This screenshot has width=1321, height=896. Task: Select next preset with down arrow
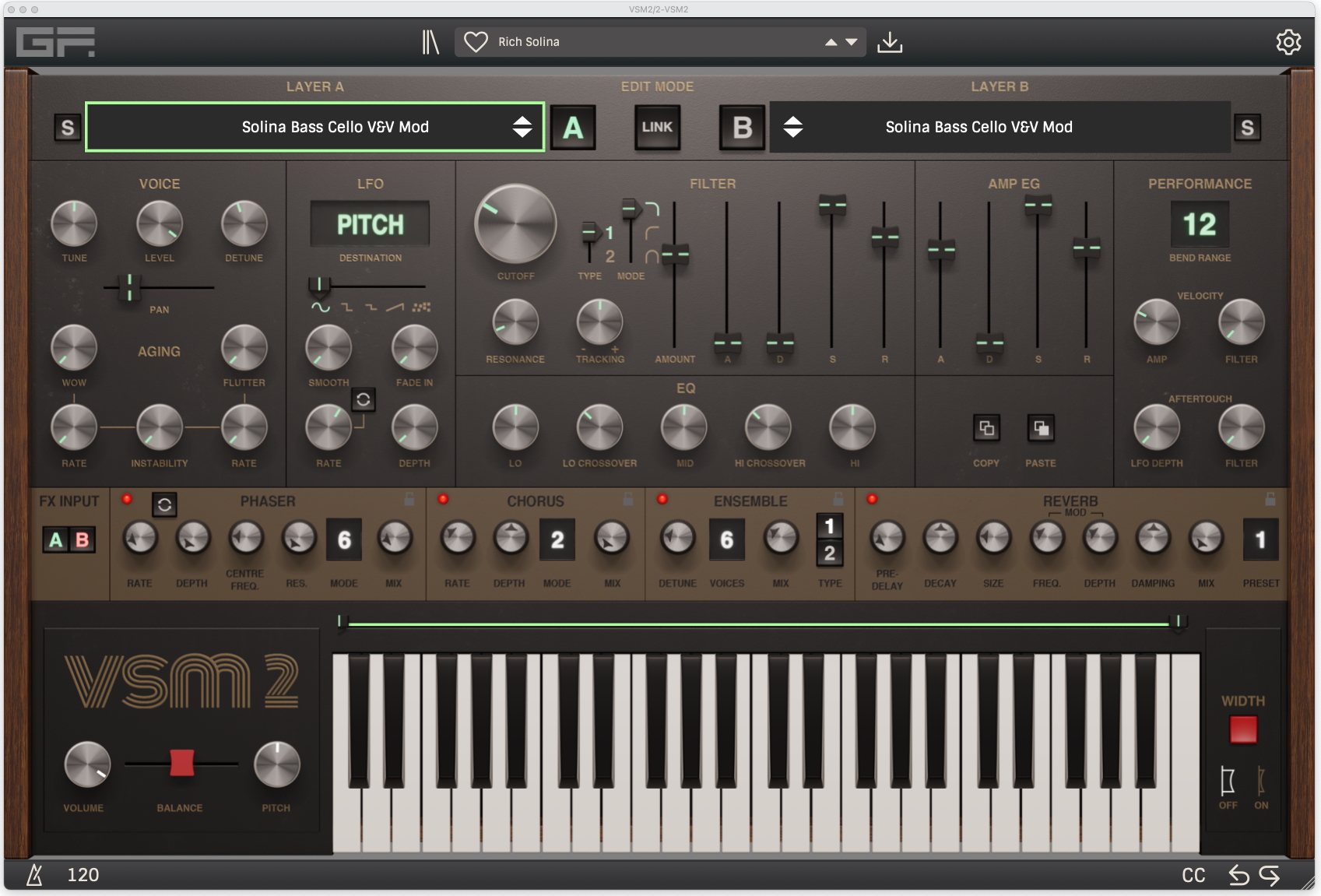(852, 42)
